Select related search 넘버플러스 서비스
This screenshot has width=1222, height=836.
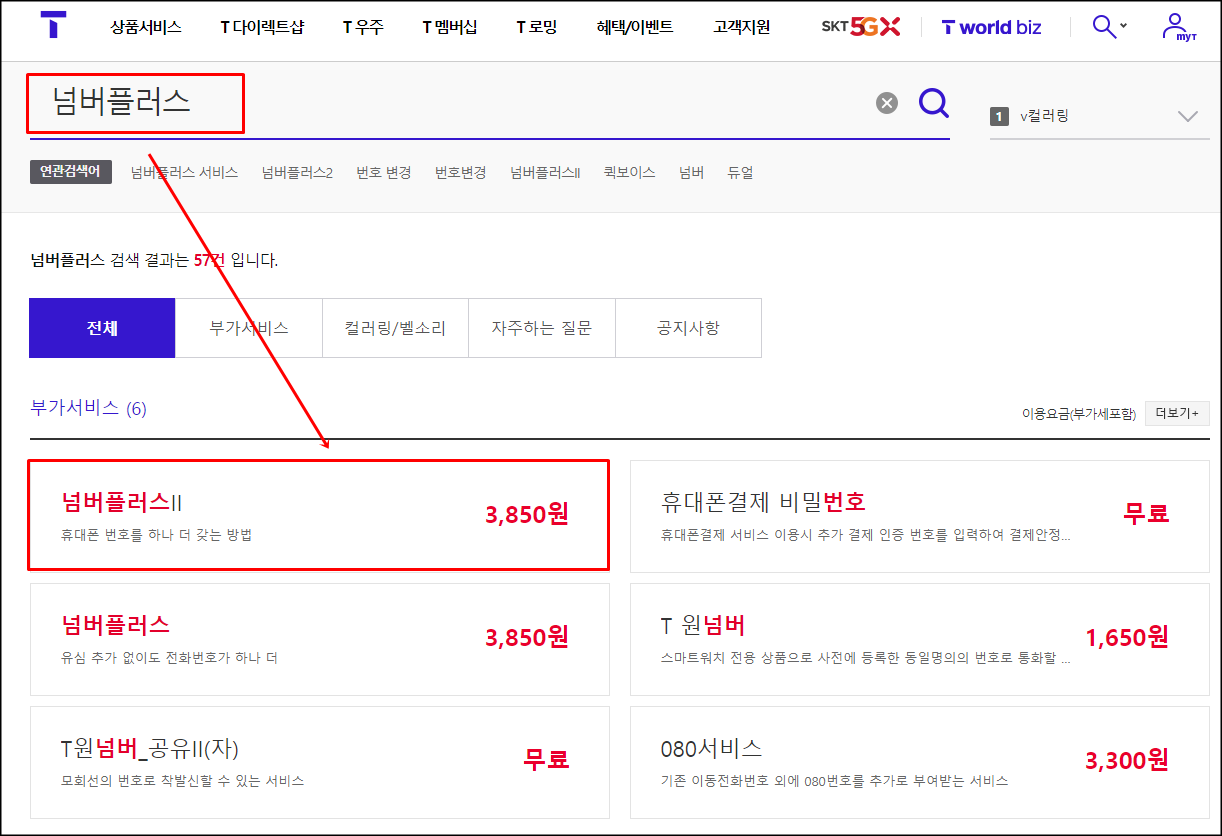tap(184, 172)
